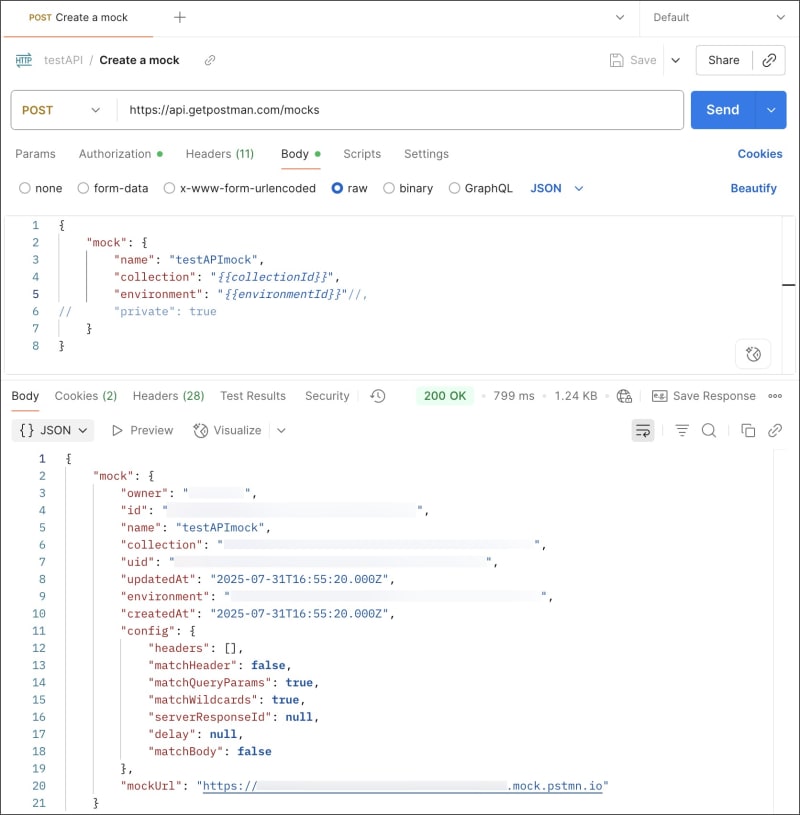Open a new request tab with plus icon
Viewport: 800px width, 815px height.
179,17
